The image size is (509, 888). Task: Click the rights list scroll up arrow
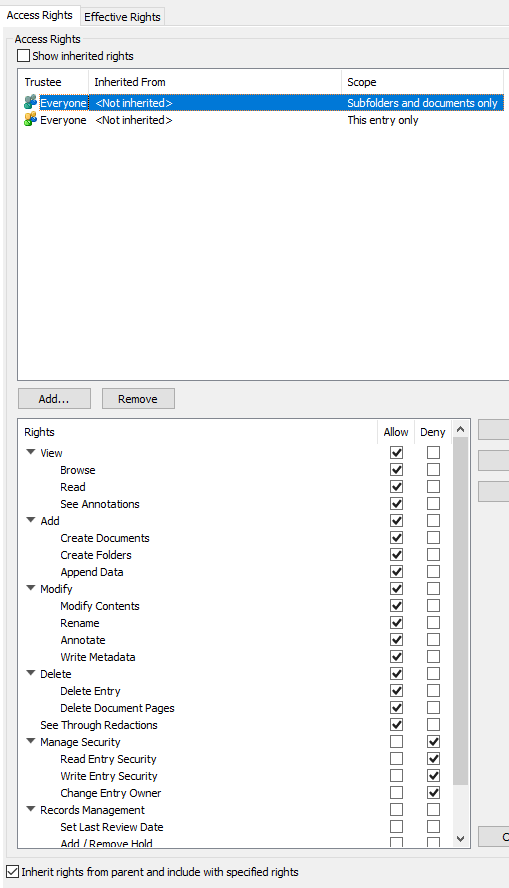pyautogui.click(x=460, y=430)
